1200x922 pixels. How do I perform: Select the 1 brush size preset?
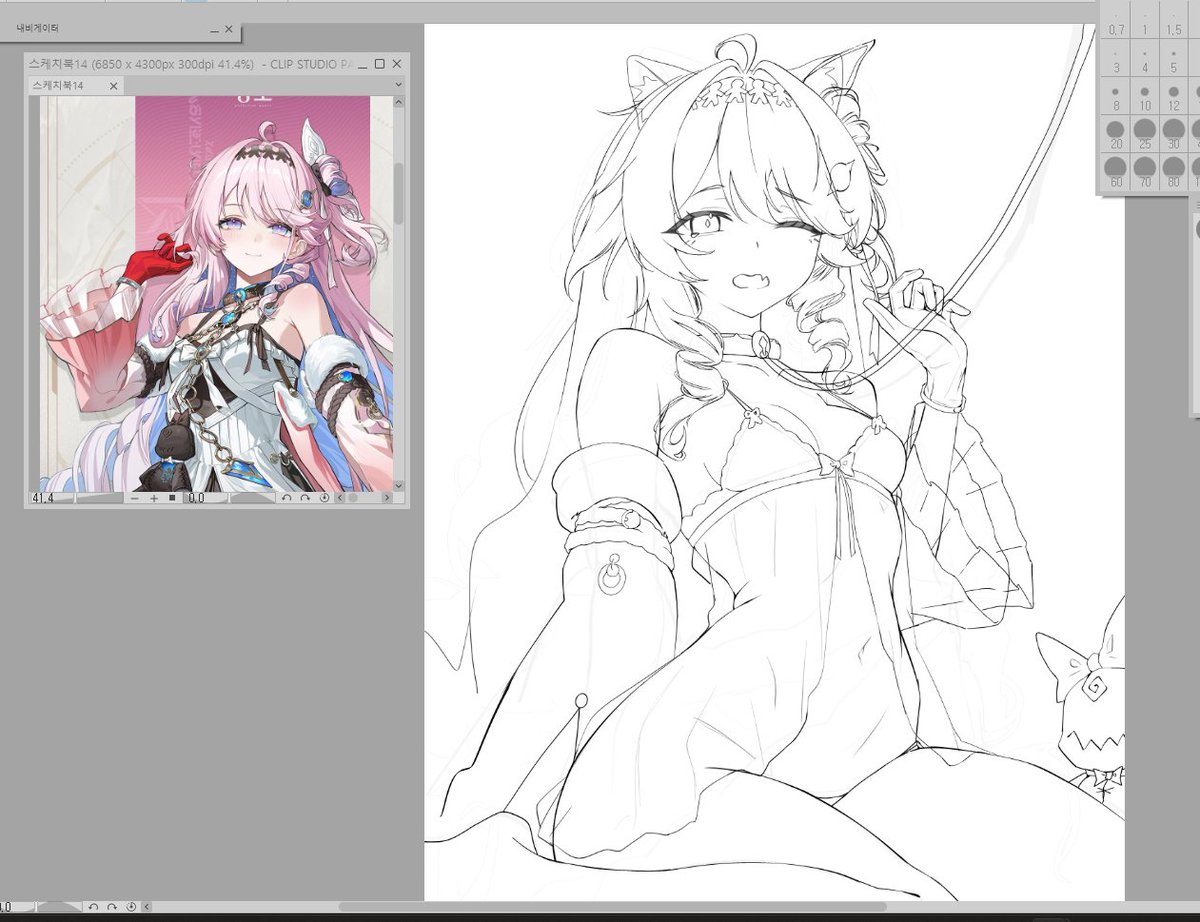coord(1145,22)
